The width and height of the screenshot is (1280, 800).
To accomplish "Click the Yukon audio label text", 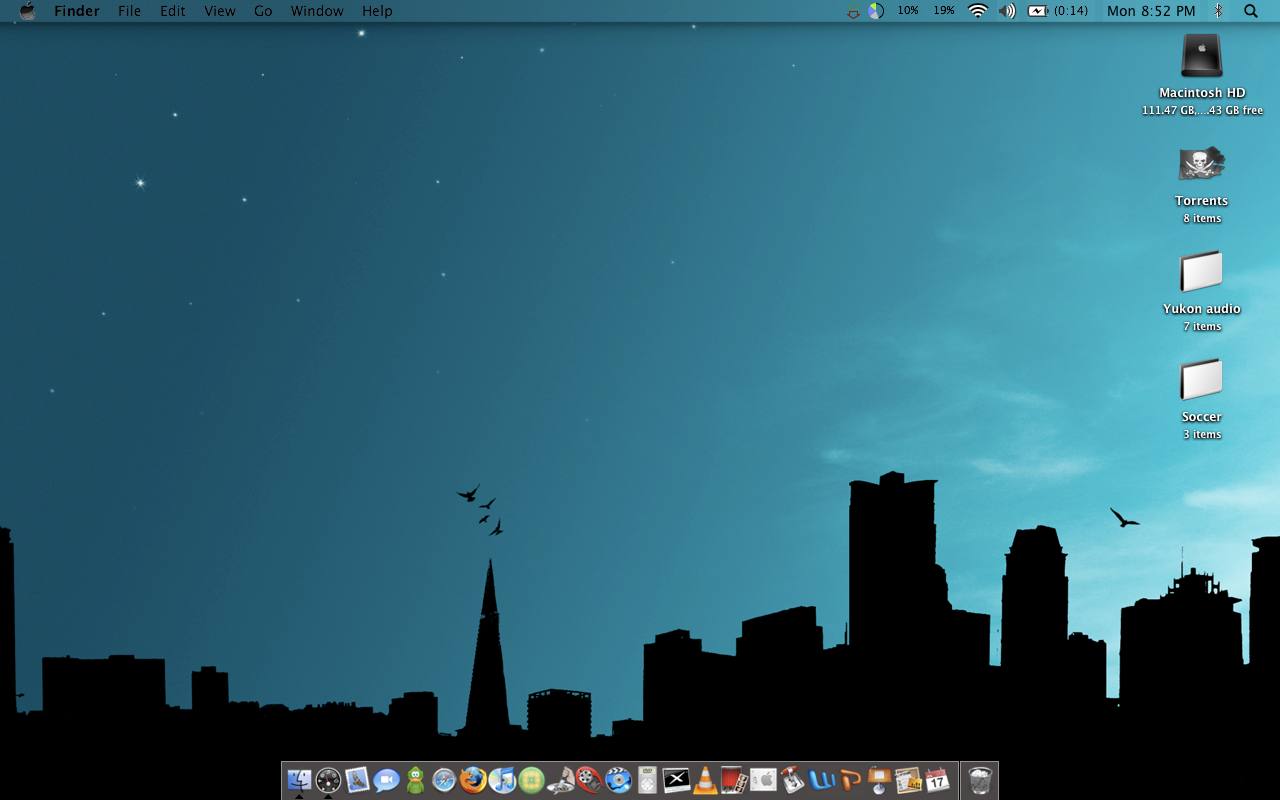I will [x=1201, y=309].
